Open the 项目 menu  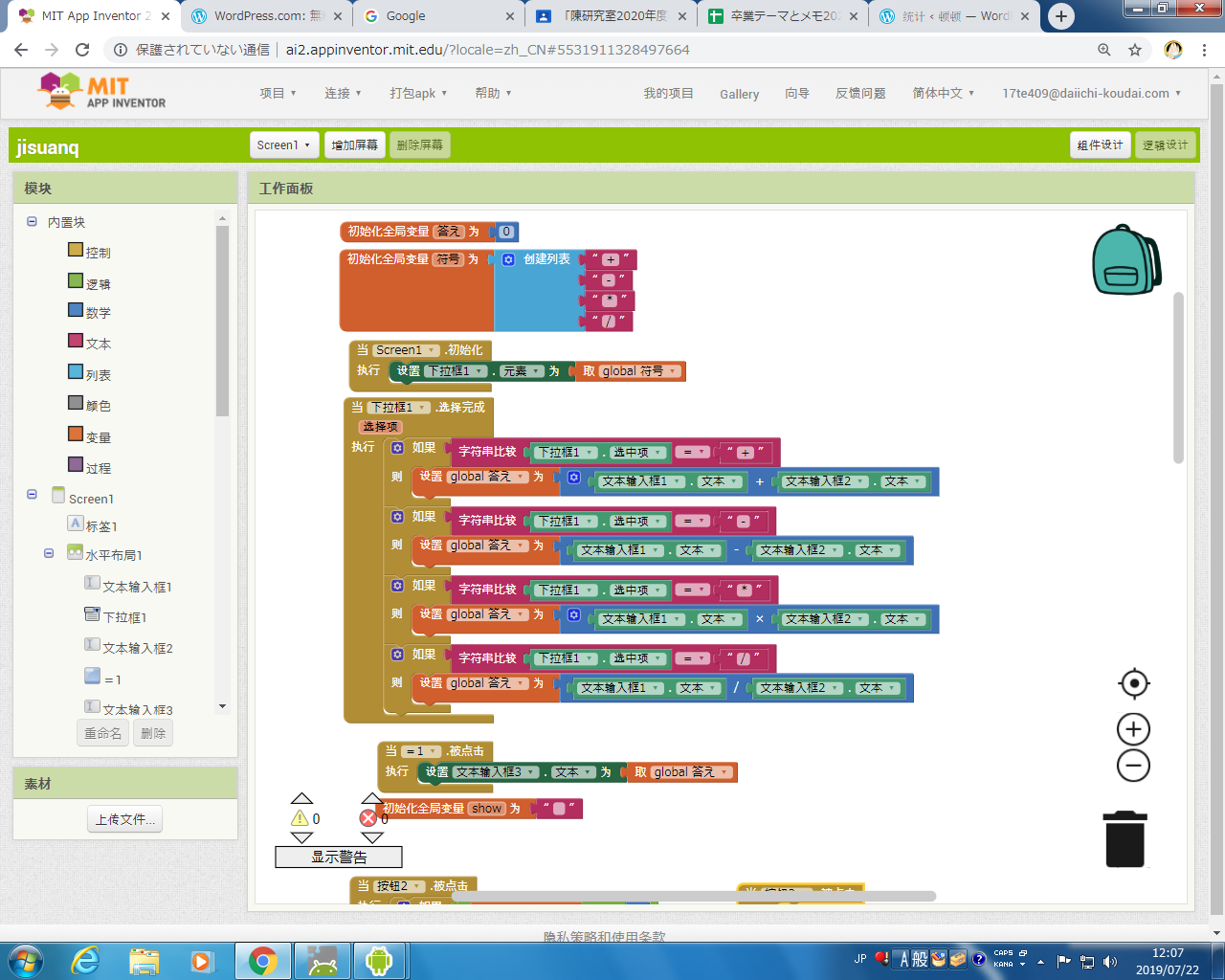coord(278,93)
